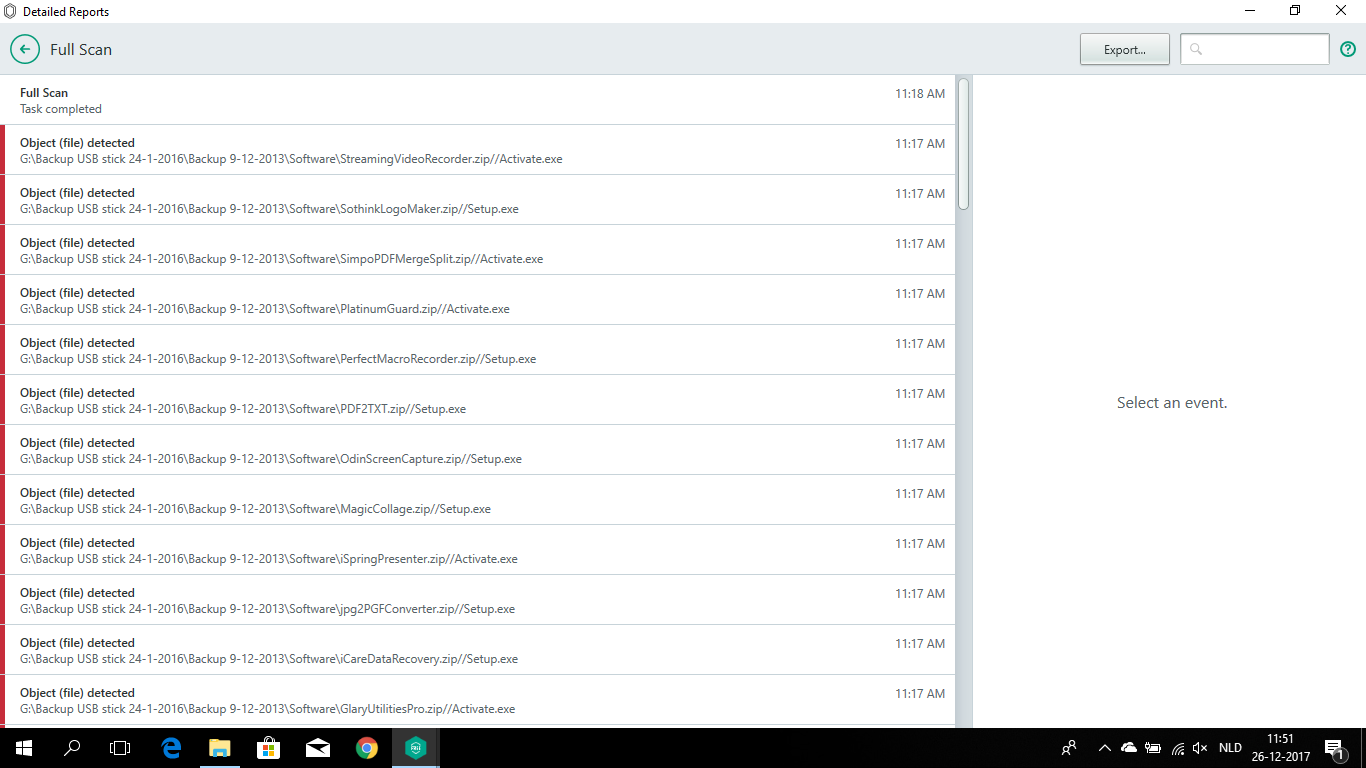The image size is (1366, 768).
Task: Focus the report search field
Action: 1255,49
